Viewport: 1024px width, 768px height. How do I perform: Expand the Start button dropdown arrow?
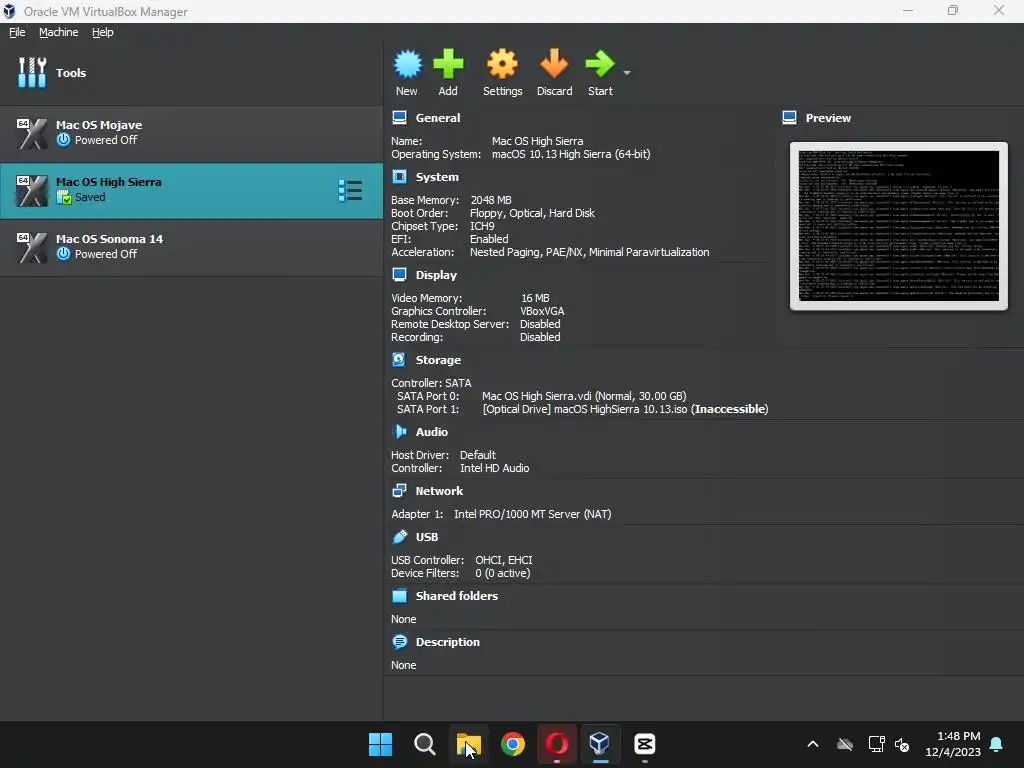627,72
